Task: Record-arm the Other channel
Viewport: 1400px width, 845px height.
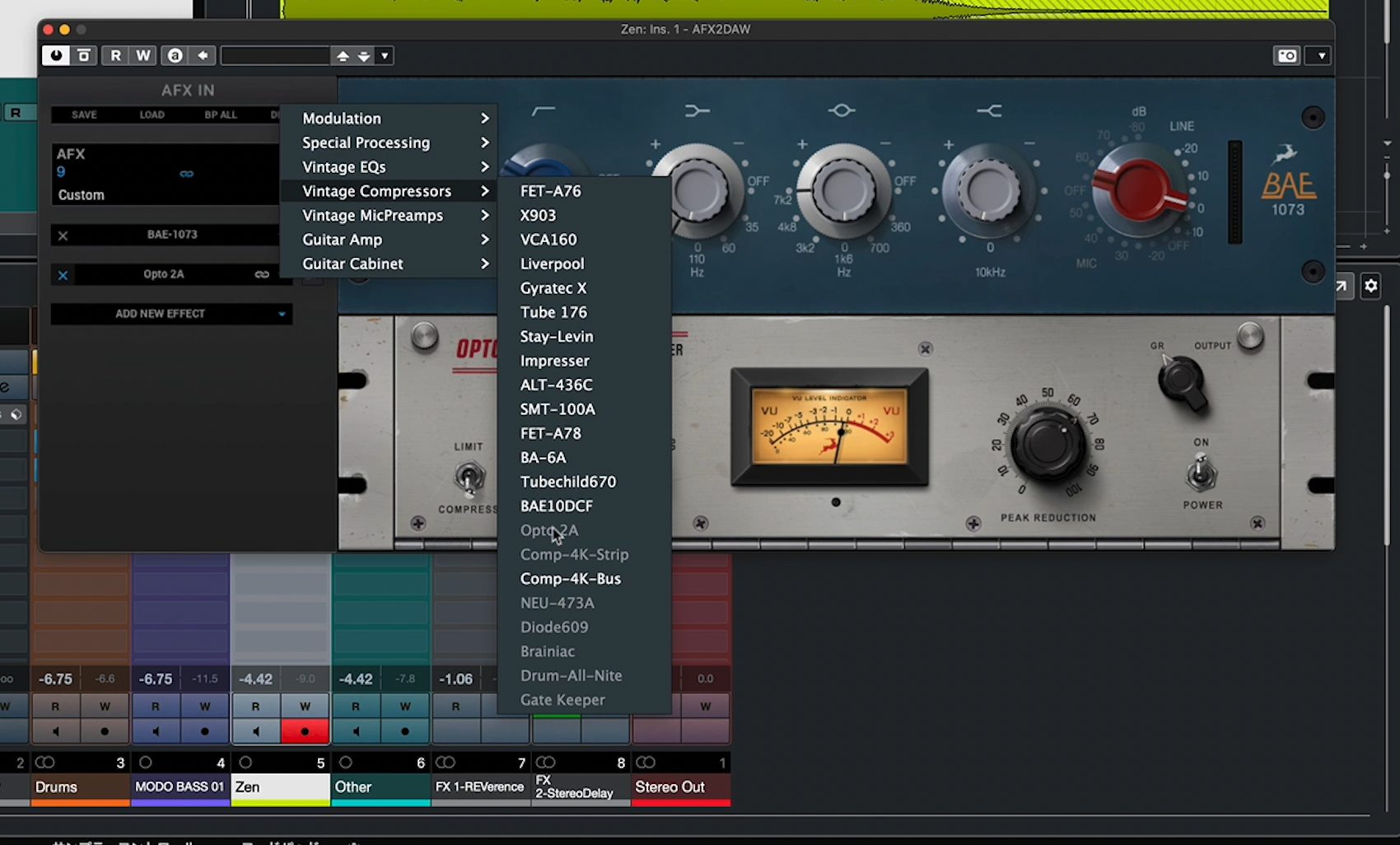Action: pyautogui.click(x=405, y=731)
